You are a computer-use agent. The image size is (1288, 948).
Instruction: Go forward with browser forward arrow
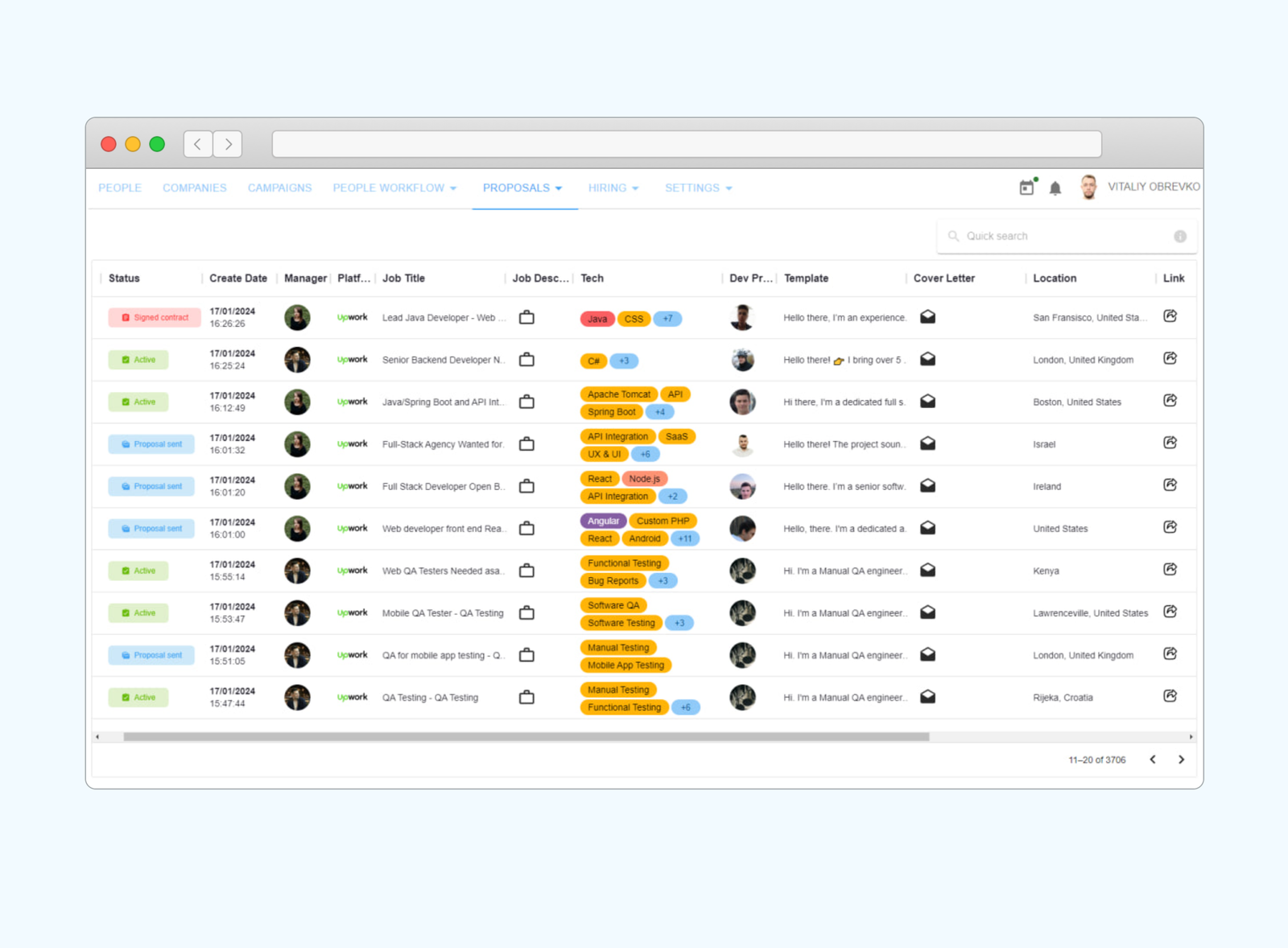[x=228, y=144]
